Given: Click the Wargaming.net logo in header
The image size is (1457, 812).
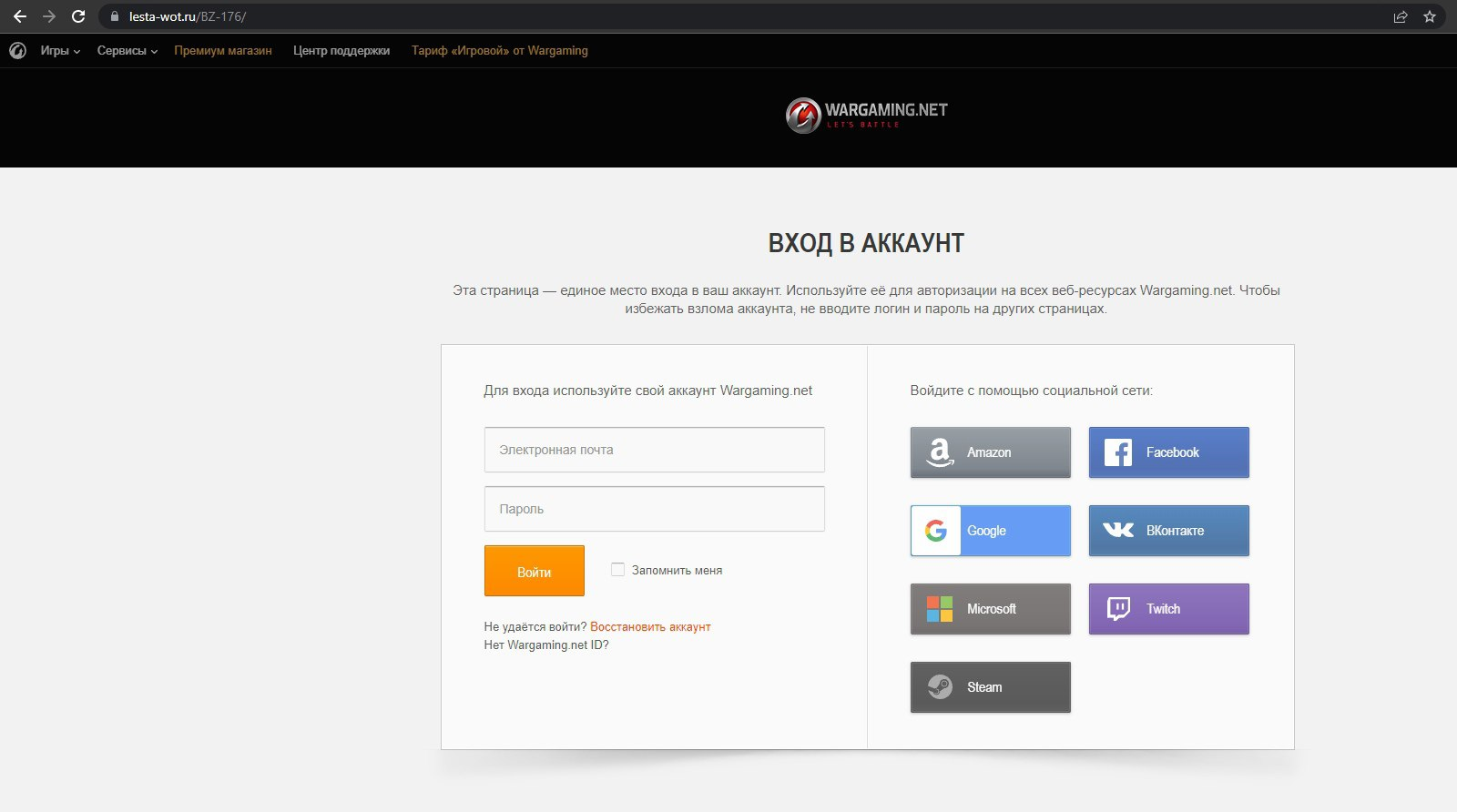Looking at the screenshot, I should (866, 116).
